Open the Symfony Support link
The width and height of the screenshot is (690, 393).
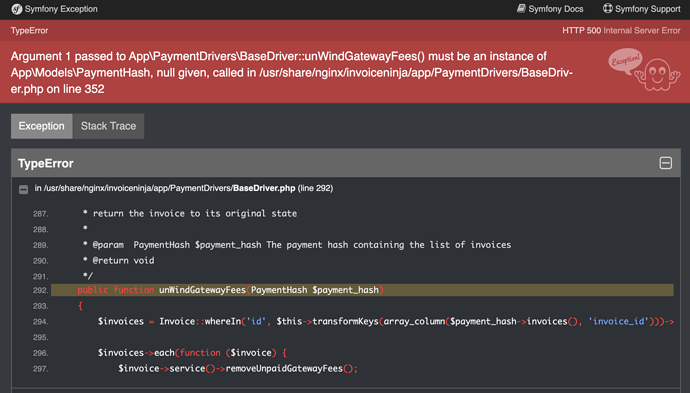point(642,9)
